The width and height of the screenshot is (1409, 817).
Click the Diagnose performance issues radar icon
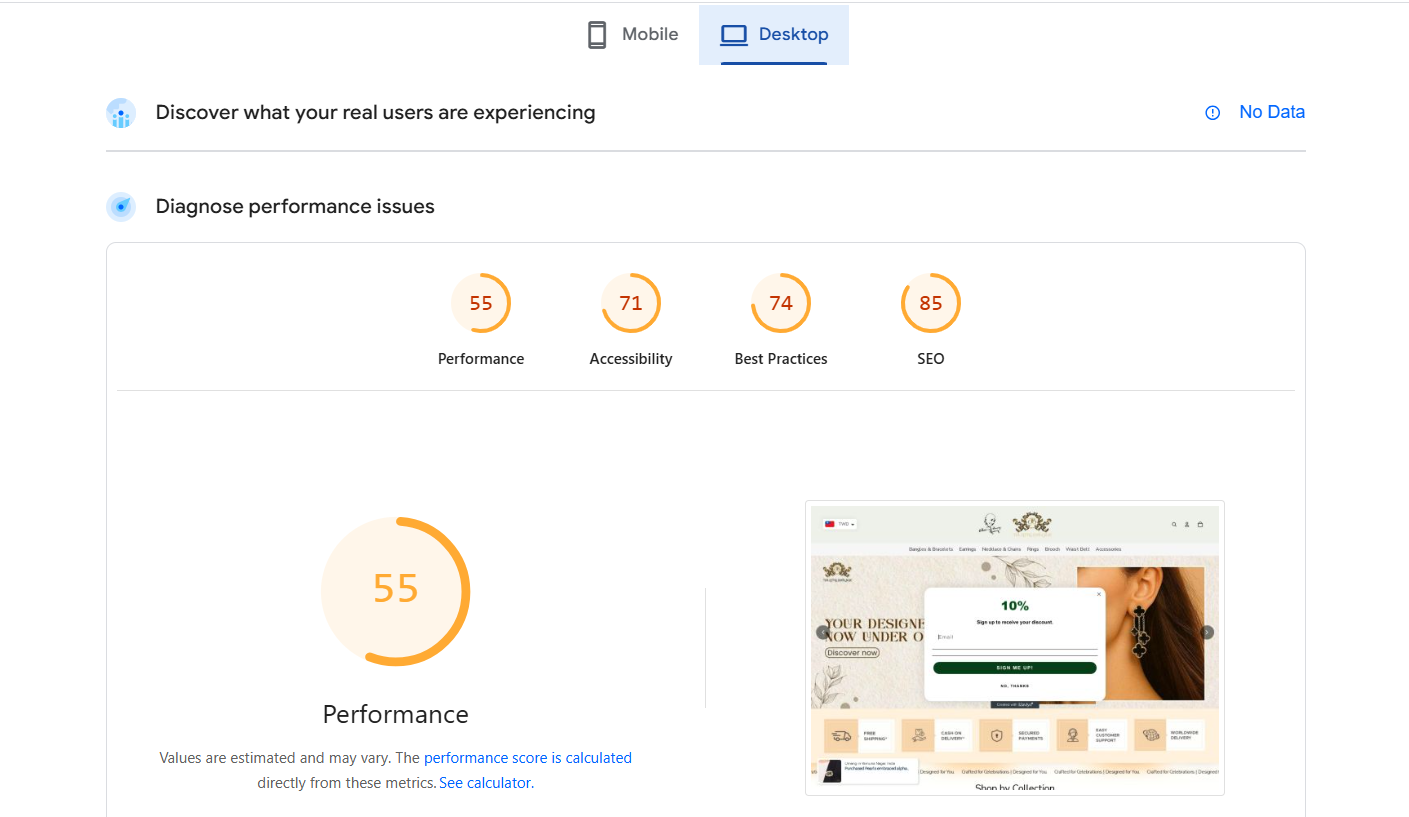pos(121,207)
